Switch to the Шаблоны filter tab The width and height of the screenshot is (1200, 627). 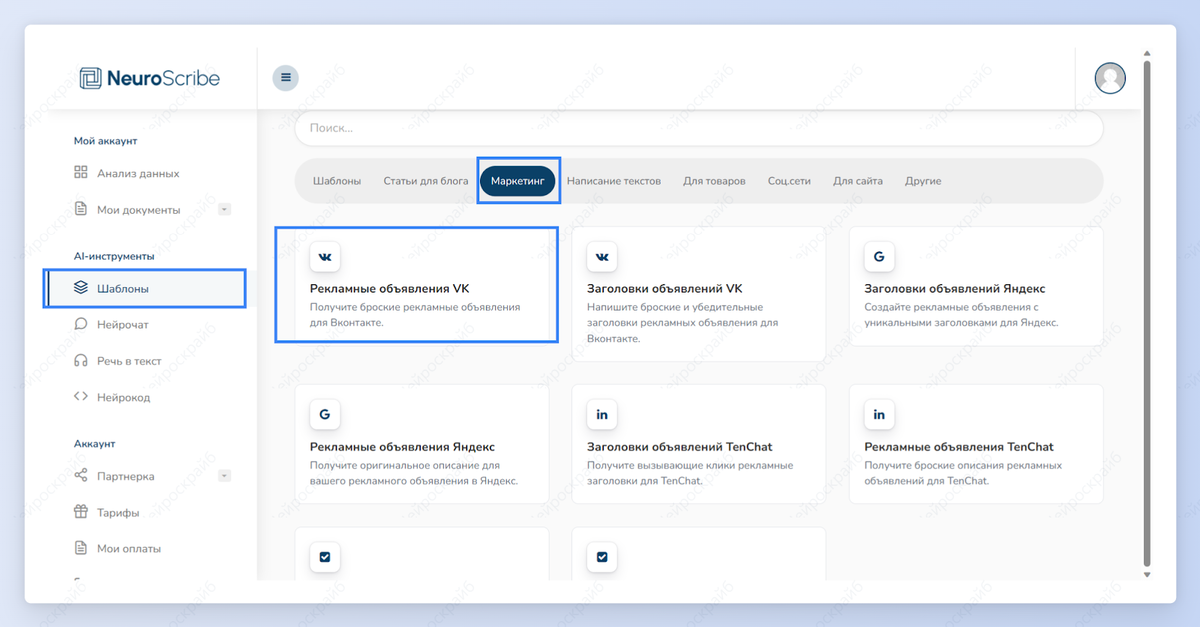337,181
